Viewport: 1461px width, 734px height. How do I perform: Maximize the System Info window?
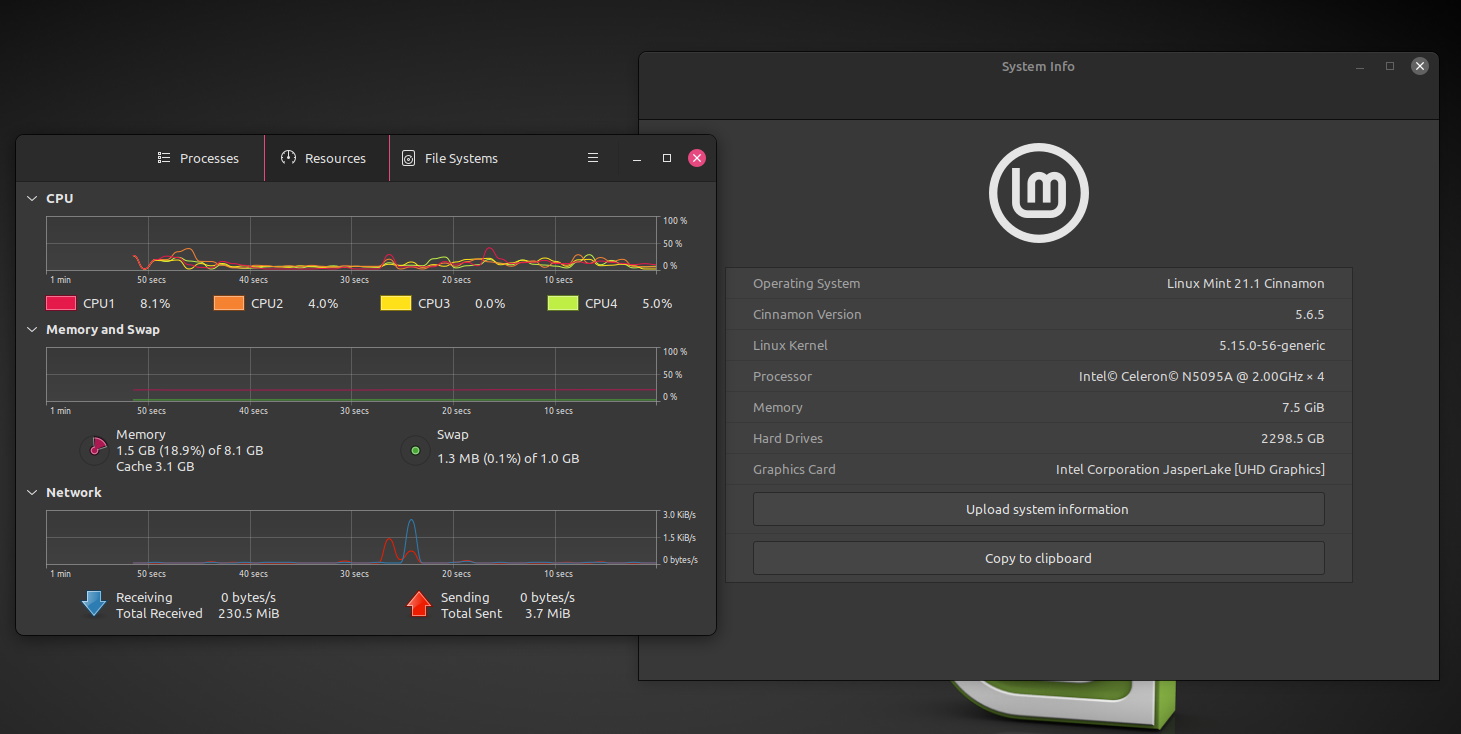1390,66
